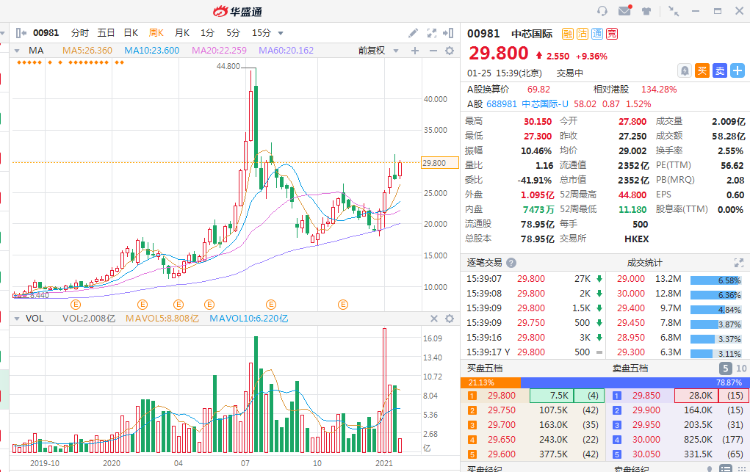Zoom out chart with minus icon
Image resolution: width=750 pixels, height=472 pixels.
(433, 50)
